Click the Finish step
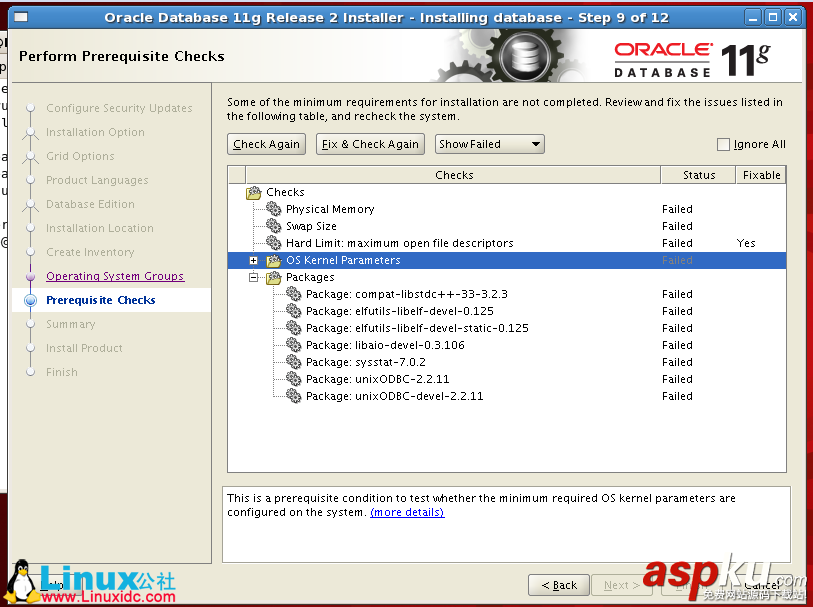This screenshot has width=813, height=607. point(62,372)
